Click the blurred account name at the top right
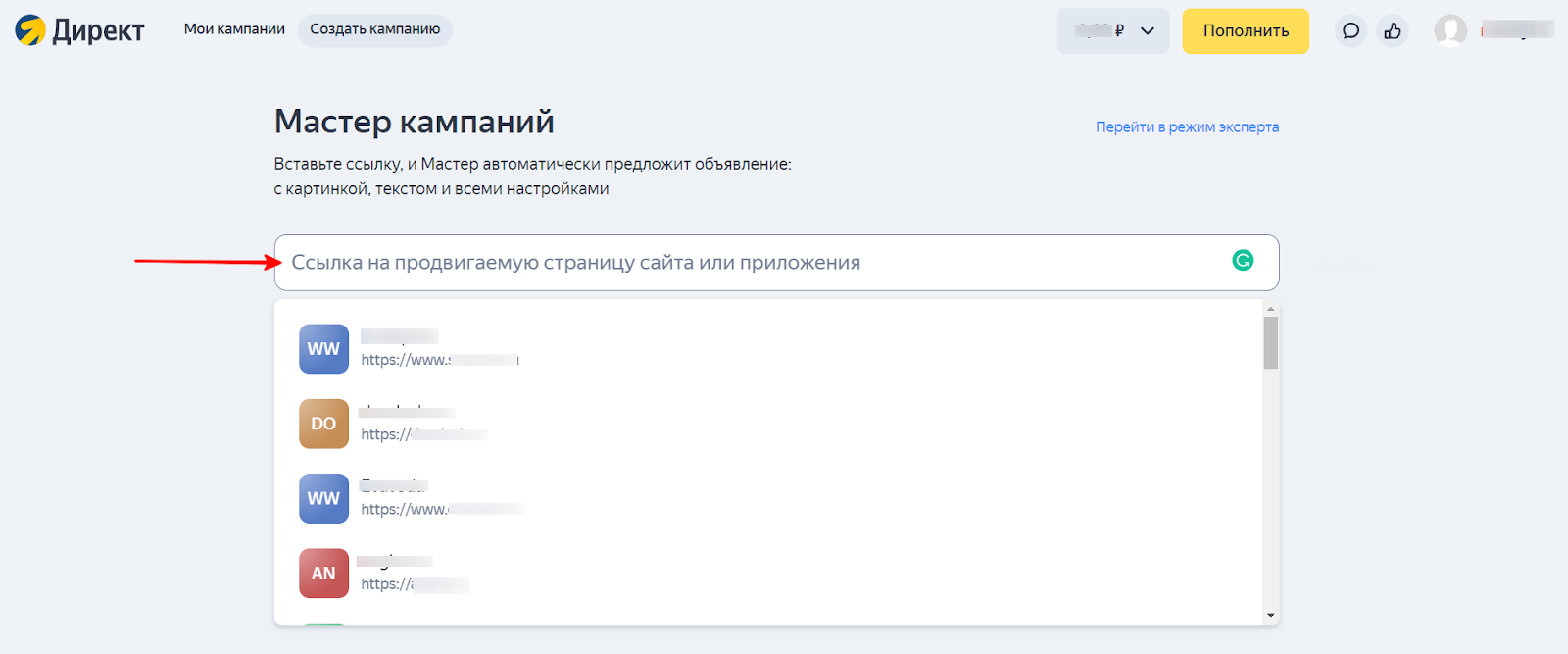Screen dimensions: 1568x654 pos(1516,30)
